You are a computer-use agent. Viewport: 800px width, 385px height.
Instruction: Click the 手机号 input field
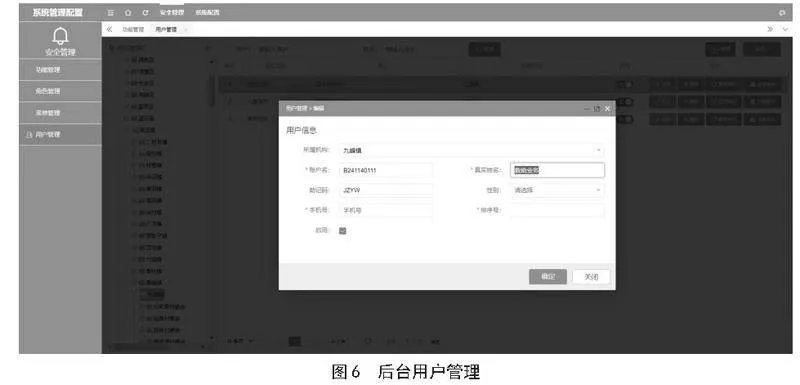[x=386, y=210]
